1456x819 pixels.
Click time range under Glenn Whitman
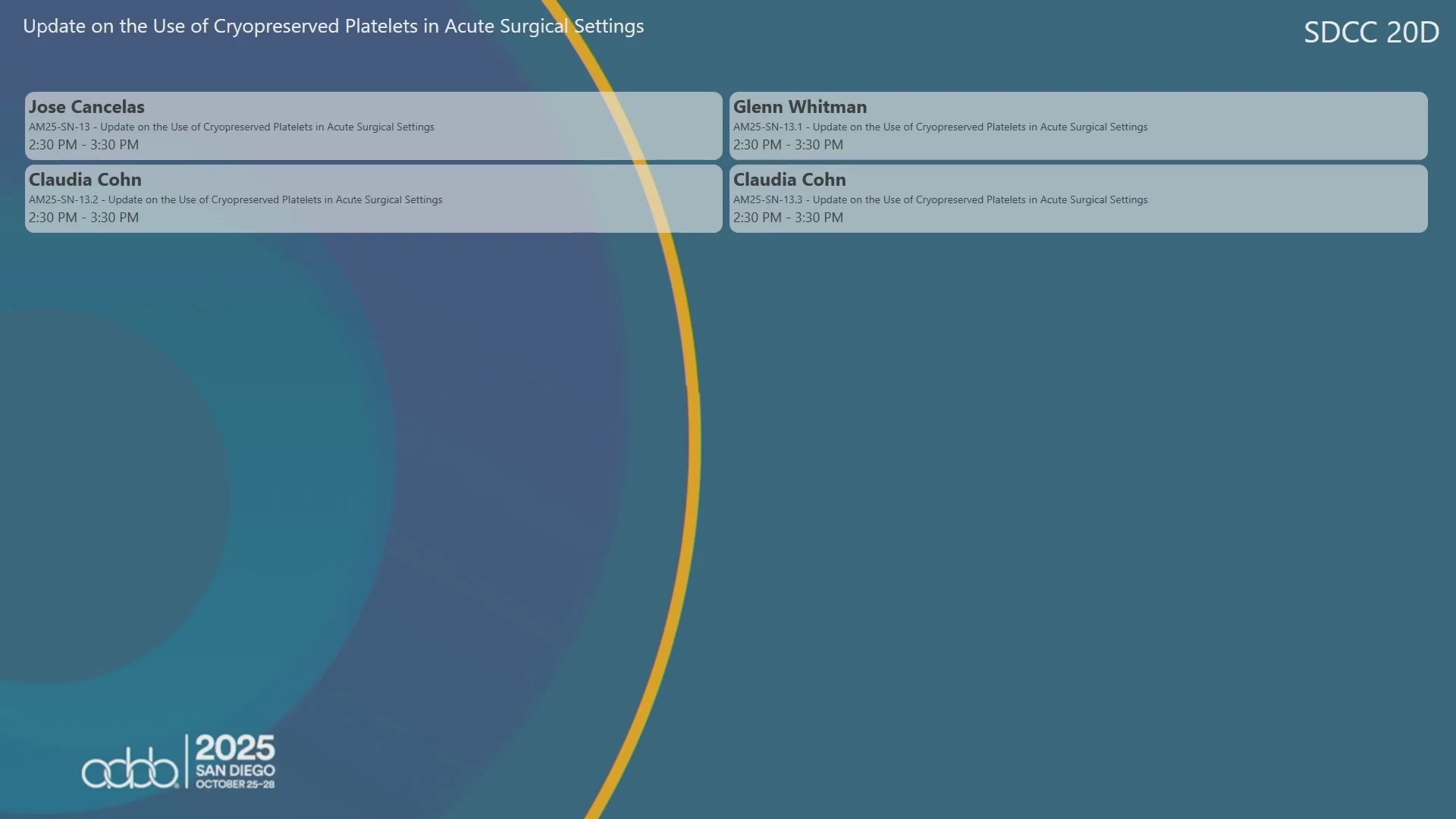[788, 145]
